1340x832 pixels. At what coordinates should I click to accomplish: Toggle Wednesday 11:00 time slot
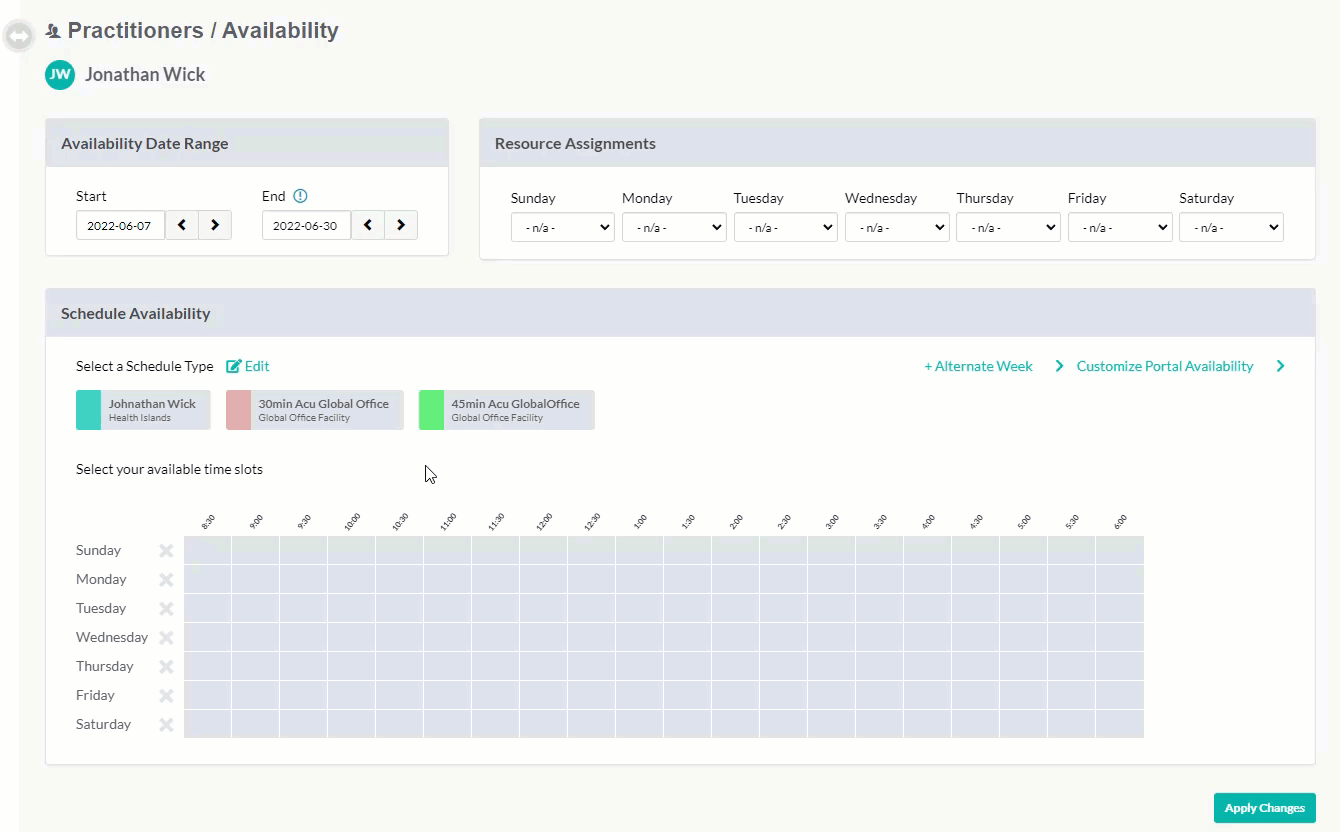[448, 637]
